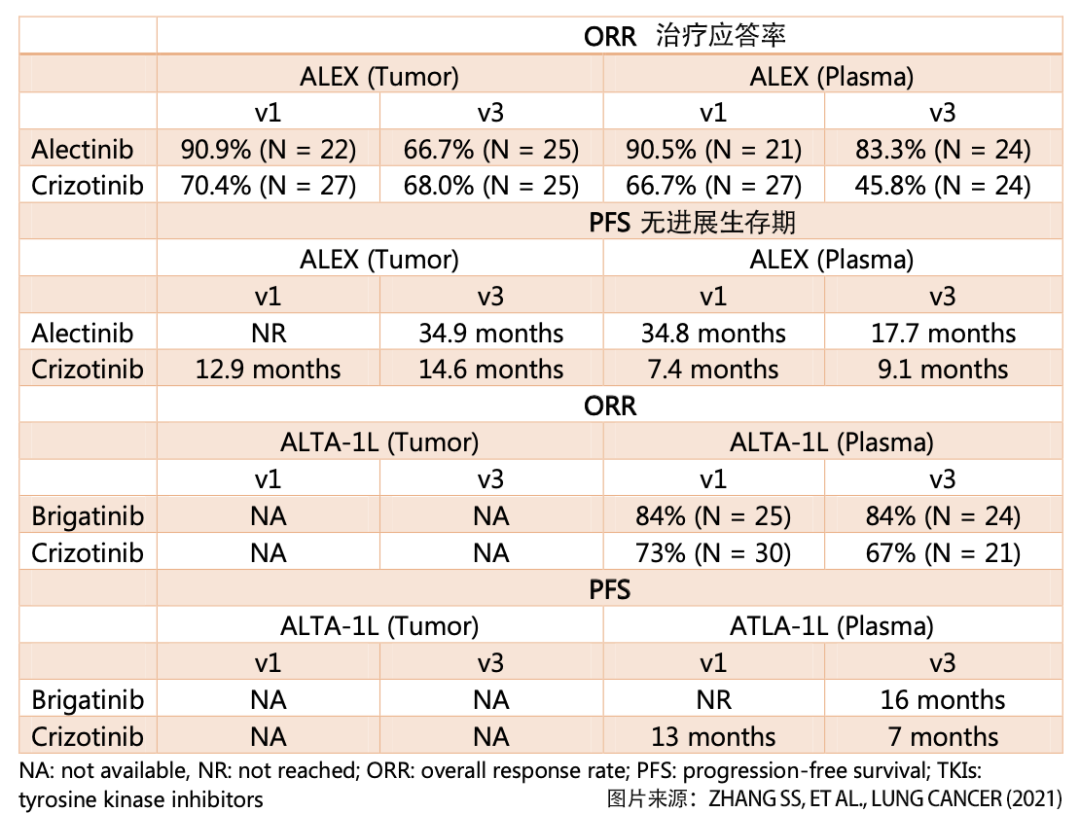Click the ATLA-1L (Plasma) header cell

click(832, 627)
